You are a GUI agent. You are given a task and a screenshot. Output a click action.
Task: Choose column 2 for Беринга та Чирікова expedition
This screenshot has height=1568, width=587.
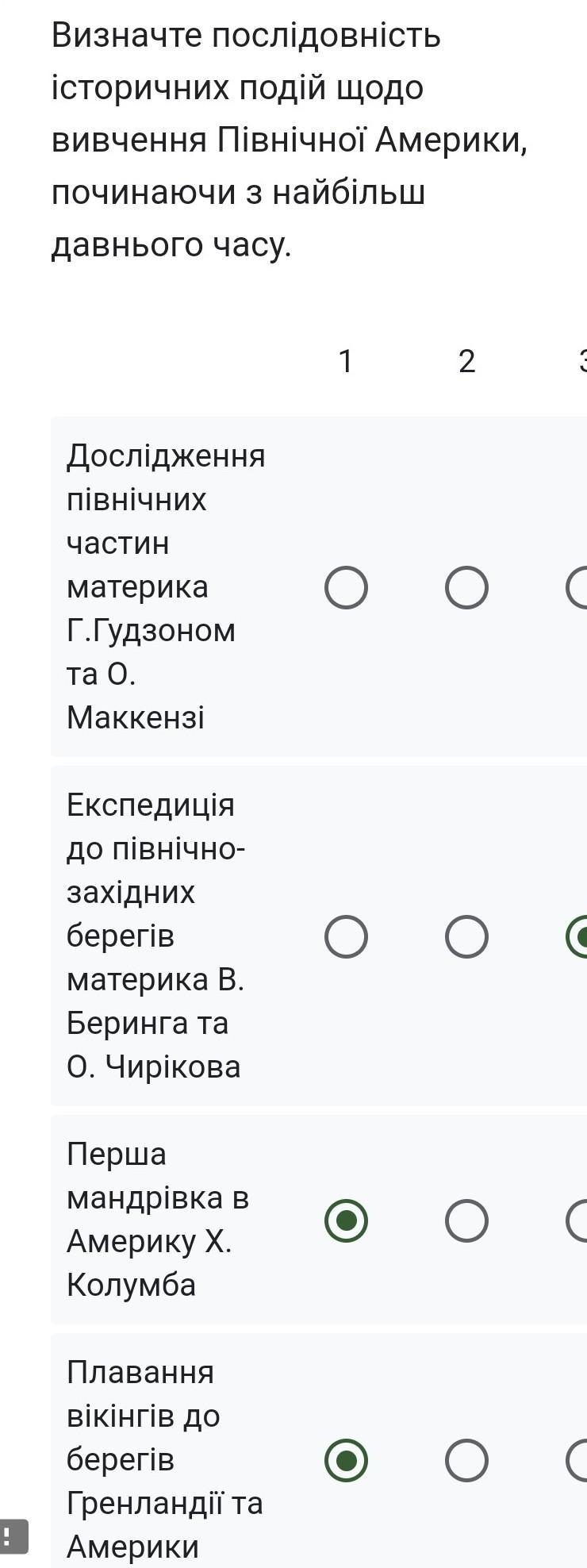click(466, 936)
